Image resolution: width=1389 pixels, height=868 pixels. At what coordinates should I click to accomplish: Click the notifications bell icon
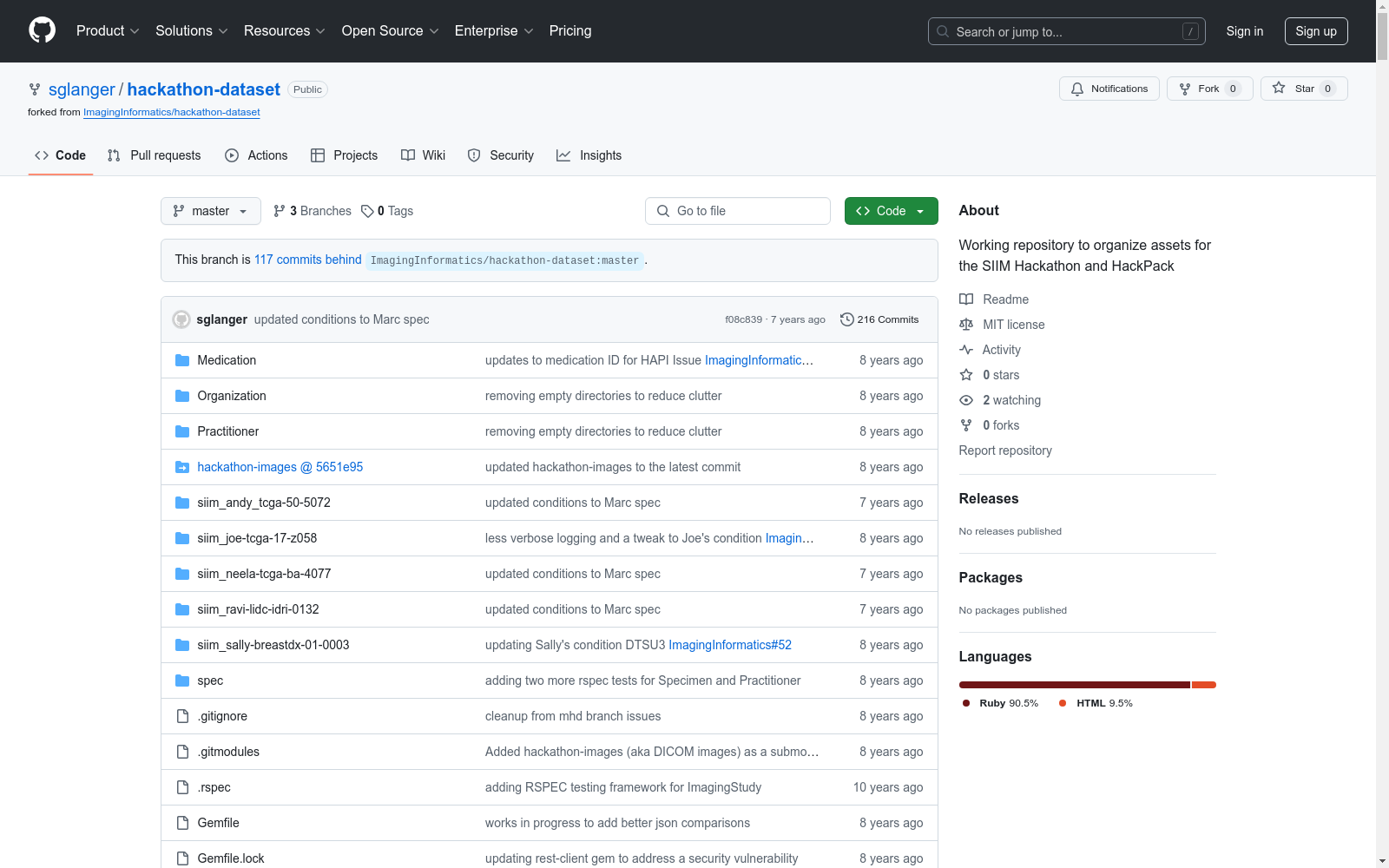pyautogui.click(x=1077, y=89)
